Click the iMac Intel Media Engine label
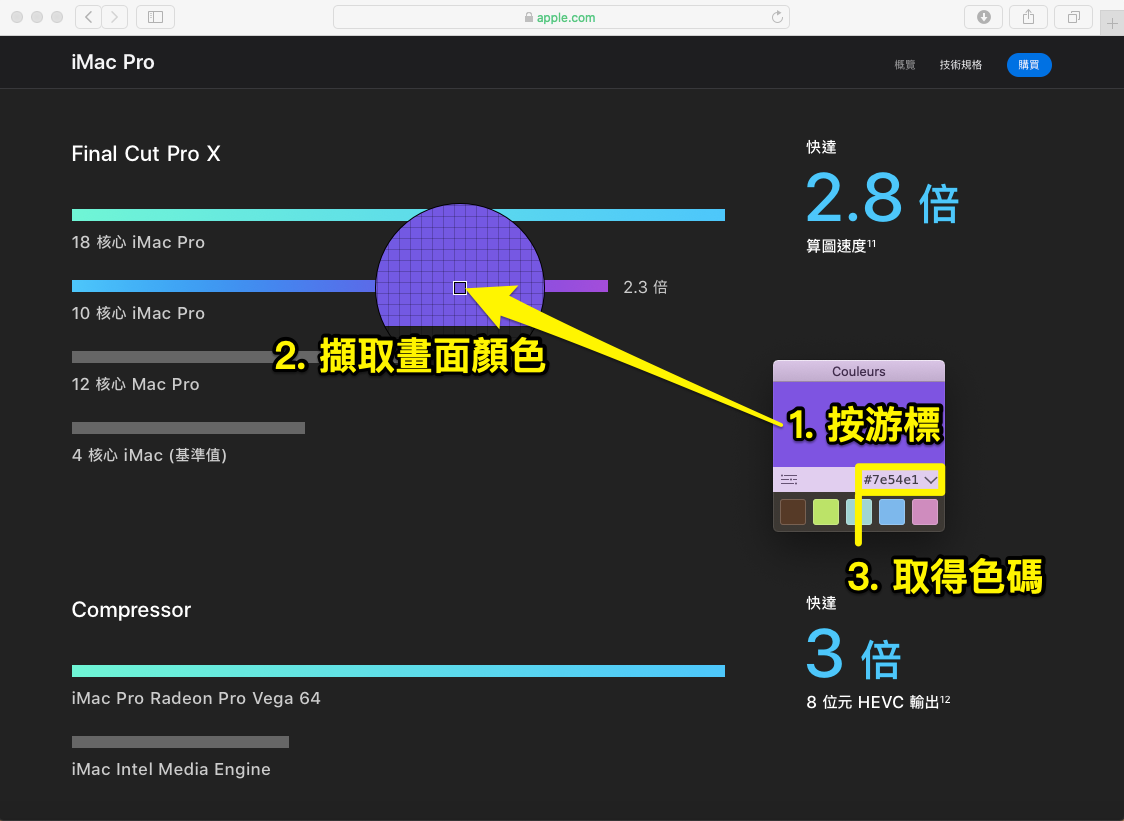This screenshot has width=1124, height=821. tap(171, 769)
